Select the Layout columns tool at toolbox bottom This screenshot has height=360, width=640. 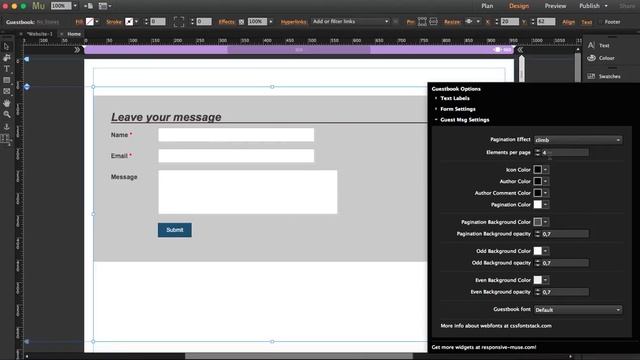click(5, 139)
